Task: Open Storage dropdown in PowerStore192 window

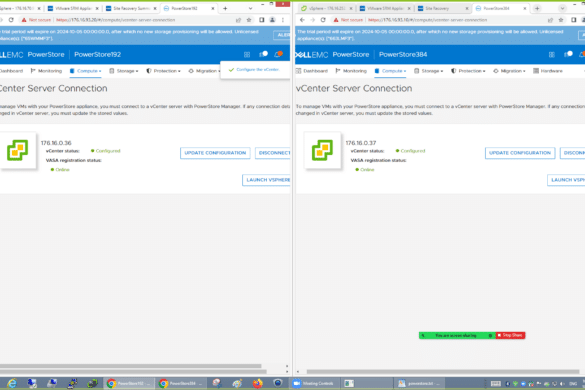Action: [x=124, y=71]
